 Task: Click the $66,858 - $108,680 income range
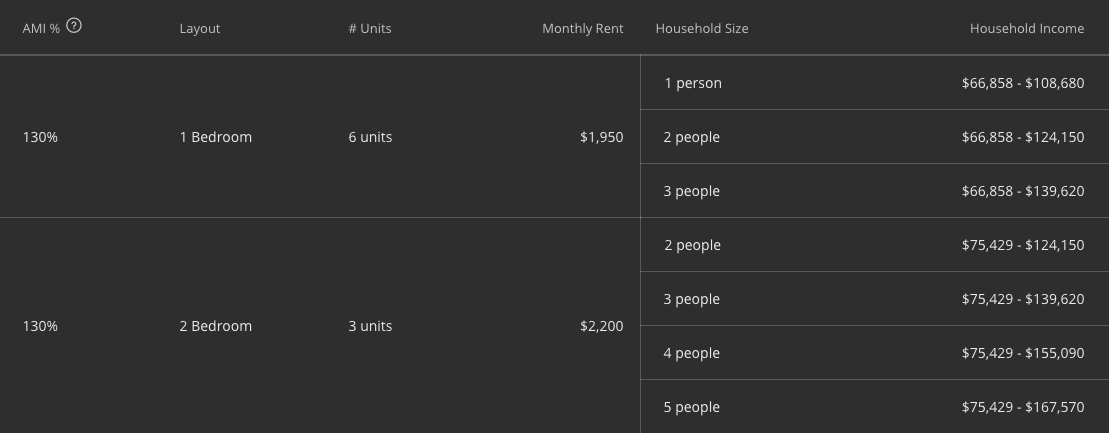pyautogui.click(x=1023, y=83)
